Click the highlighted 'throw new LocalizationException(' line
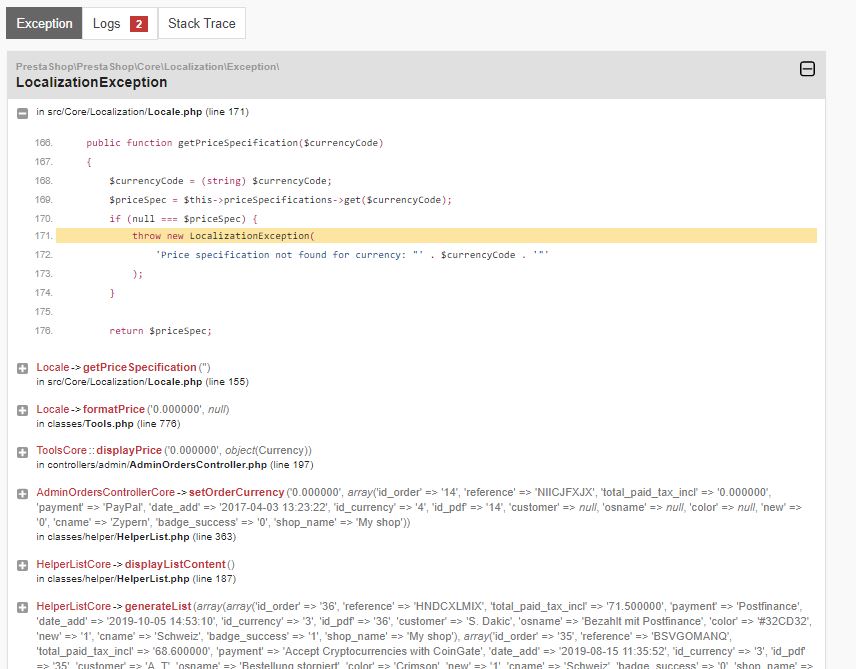This screenshot has width=856, height=669. 436,236
